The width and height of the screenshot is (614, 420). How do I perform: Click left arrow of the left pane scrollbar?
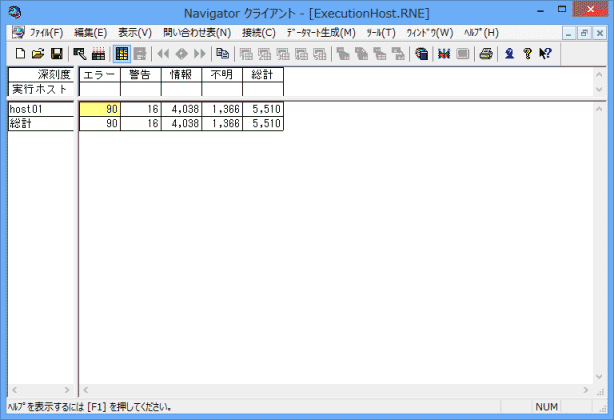[13, 388]
